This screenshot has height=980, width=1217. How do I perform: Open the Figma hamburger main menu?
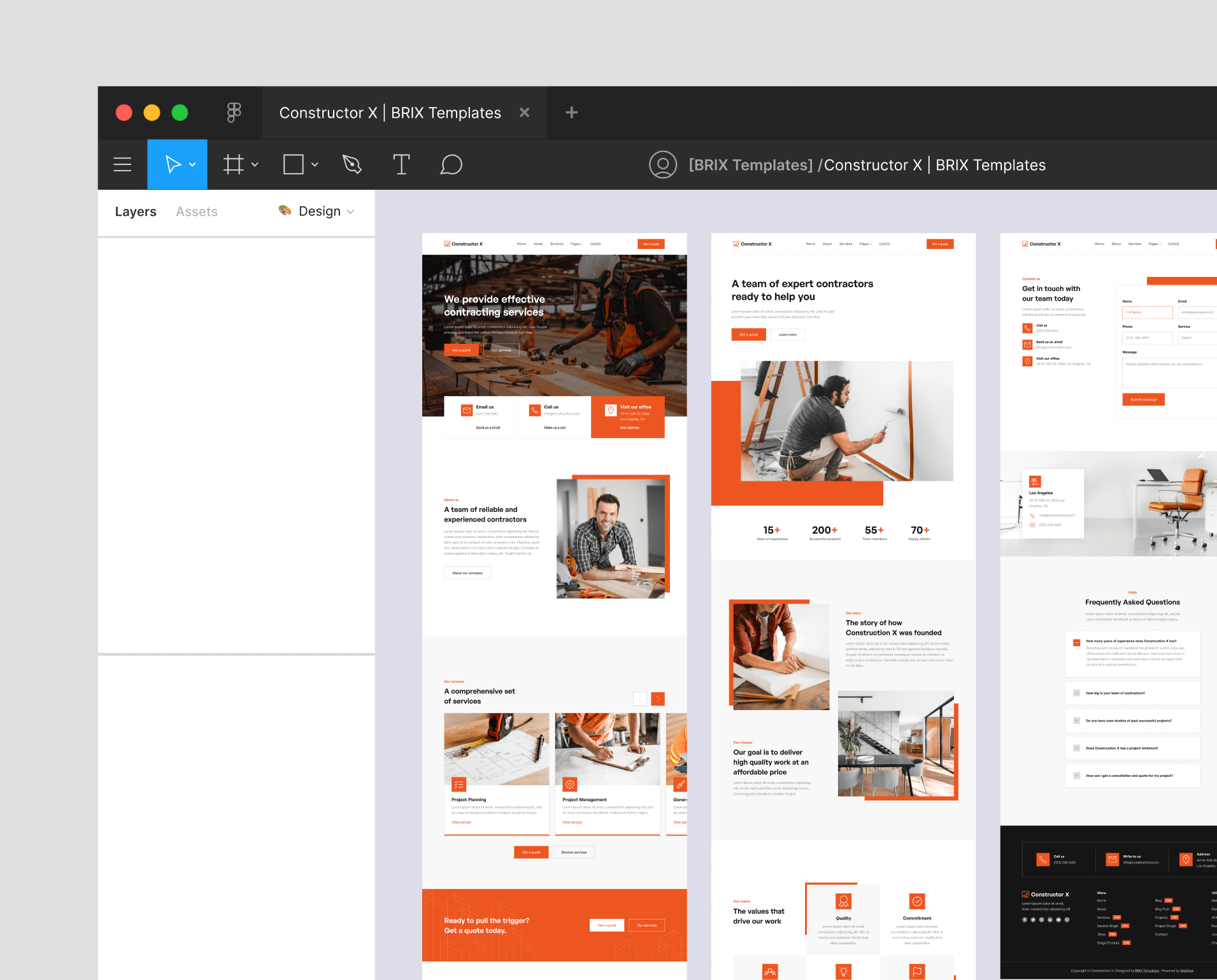tap(122, 164)
